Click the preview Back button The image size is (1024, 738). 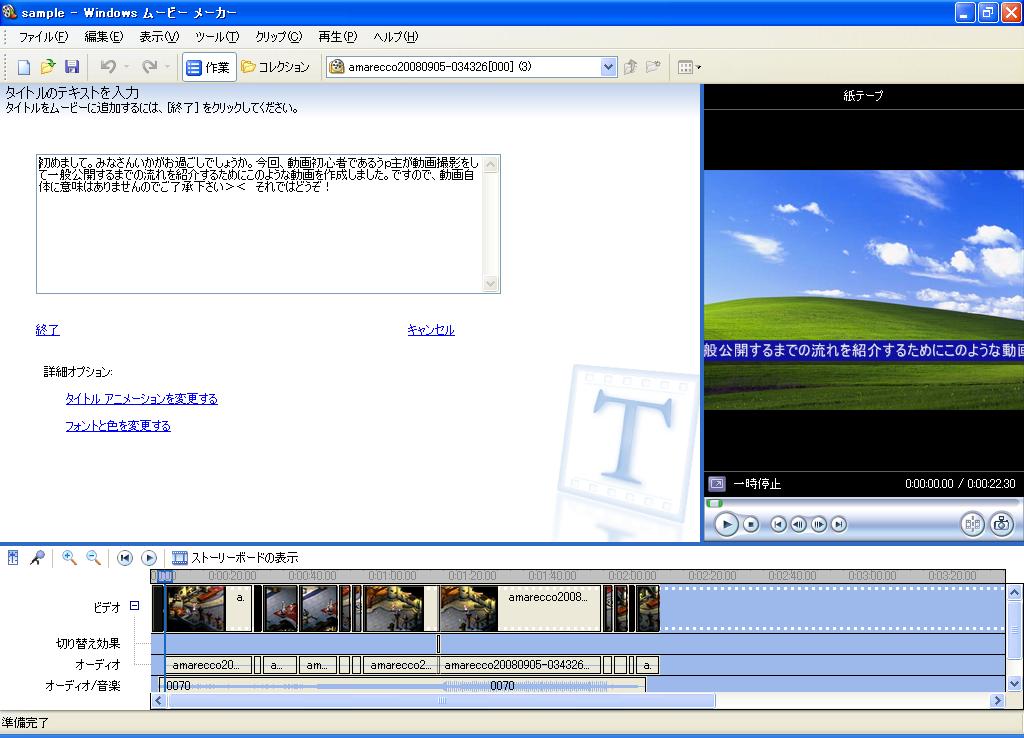coord(778,524)
